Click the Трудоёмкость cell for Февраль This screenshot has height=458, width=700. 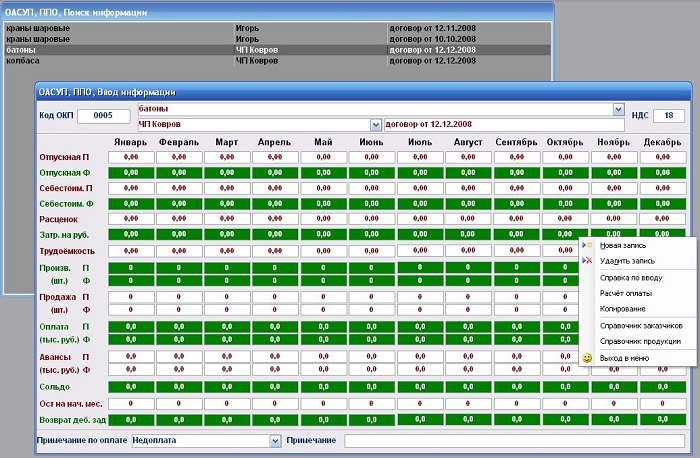tap(178, 250)
